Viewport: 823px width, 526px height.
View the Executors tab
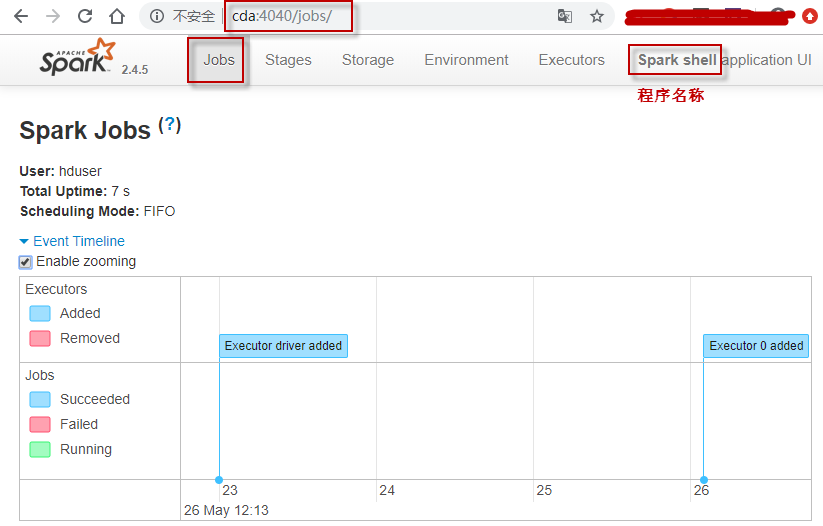pyautogui.click(x=571, y=60)
